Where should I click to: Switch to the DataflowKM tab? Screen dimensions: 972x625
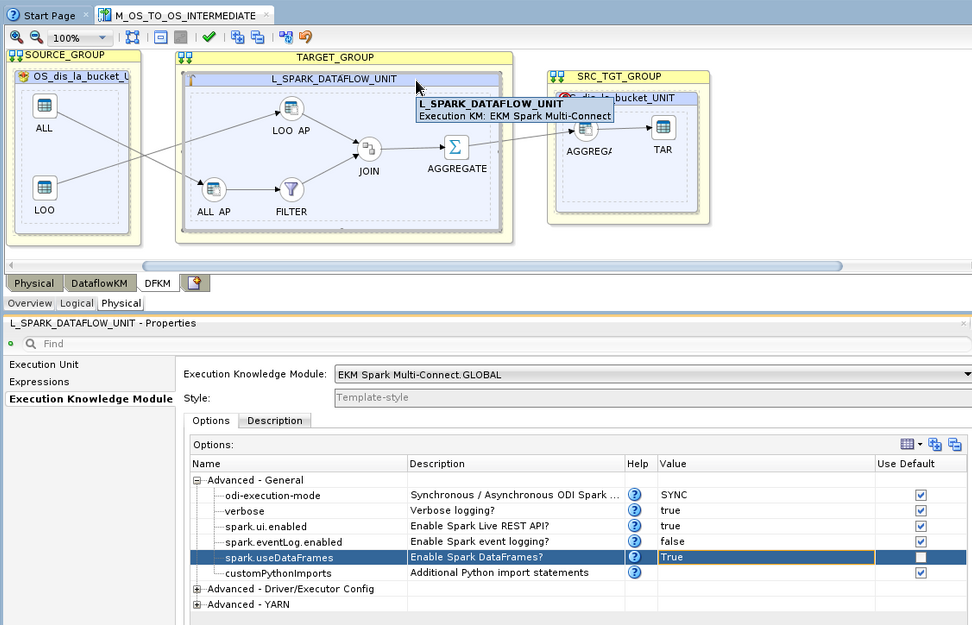100,283
